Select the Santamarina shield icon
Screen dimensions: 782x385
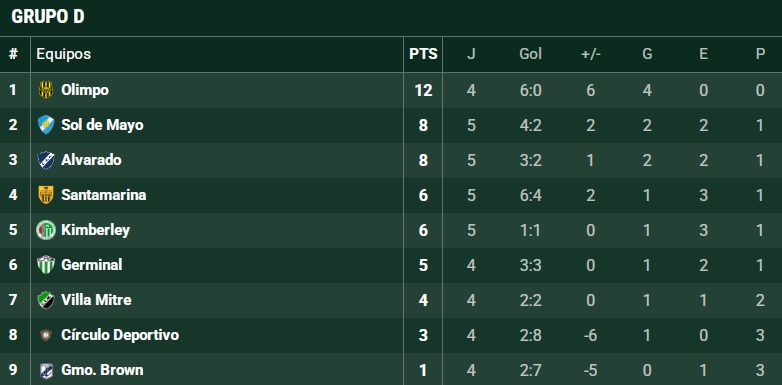pos(46,195)
